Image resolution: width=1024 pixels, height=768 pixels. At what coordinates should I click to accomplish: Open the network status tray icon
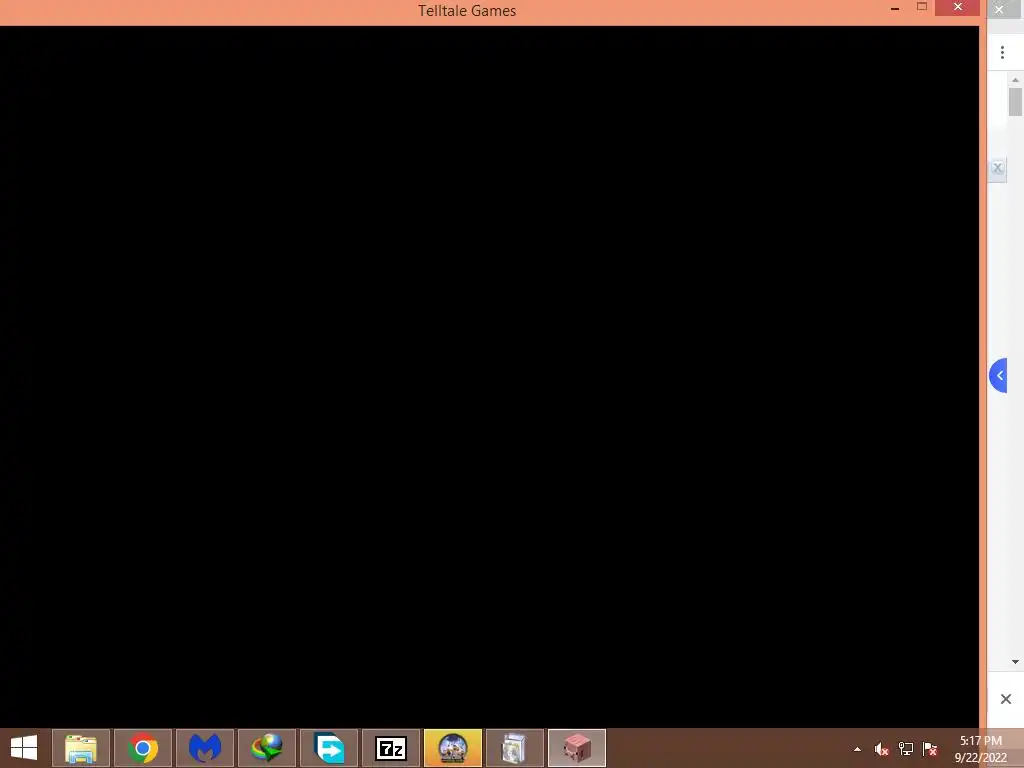(x=906, y=749)
